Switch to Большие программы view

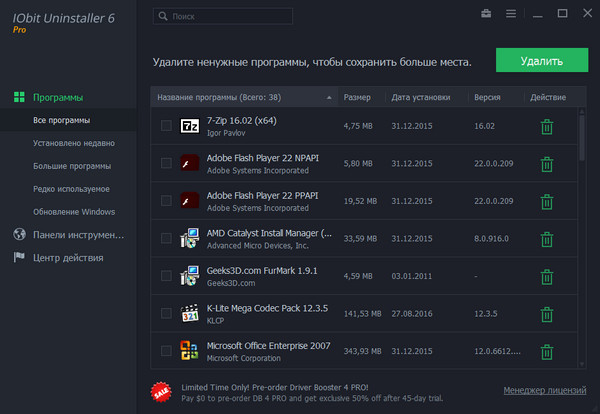click(x=72, y=166)
